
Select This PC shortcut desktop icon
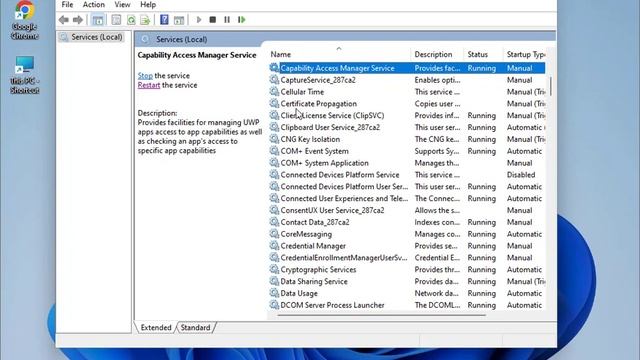click(x=24, y=75)
